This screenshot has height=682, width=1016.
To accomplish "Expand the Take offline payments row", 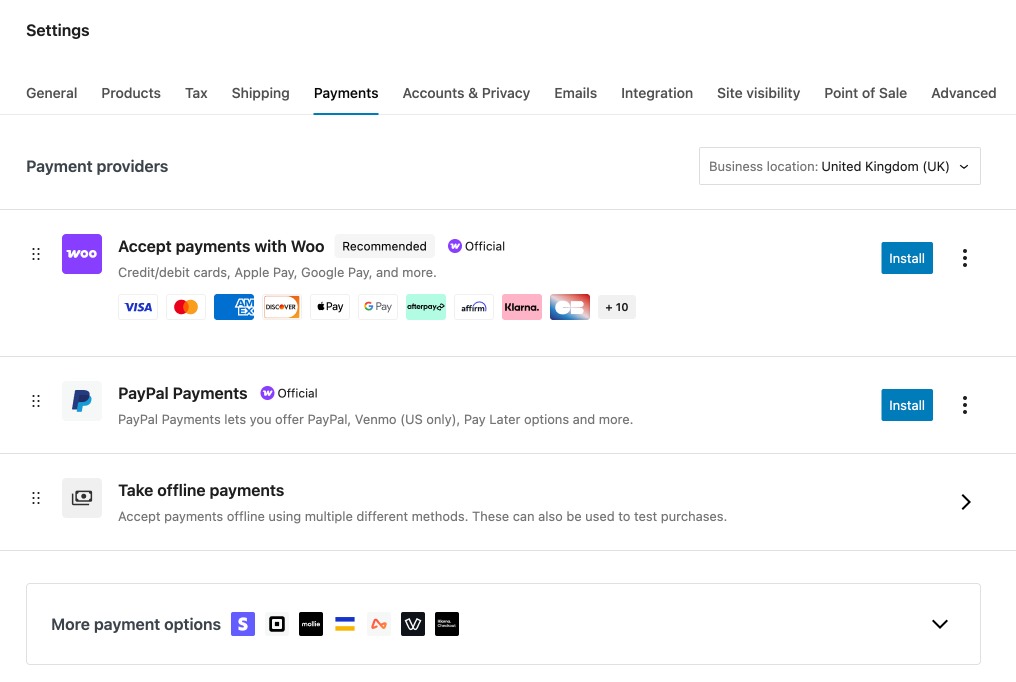I will point(965,502).
